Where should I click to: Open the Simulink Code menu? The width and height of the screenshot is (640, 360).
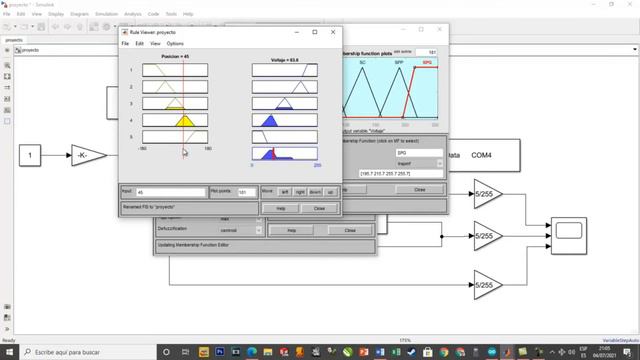click(x=153, y=14)
